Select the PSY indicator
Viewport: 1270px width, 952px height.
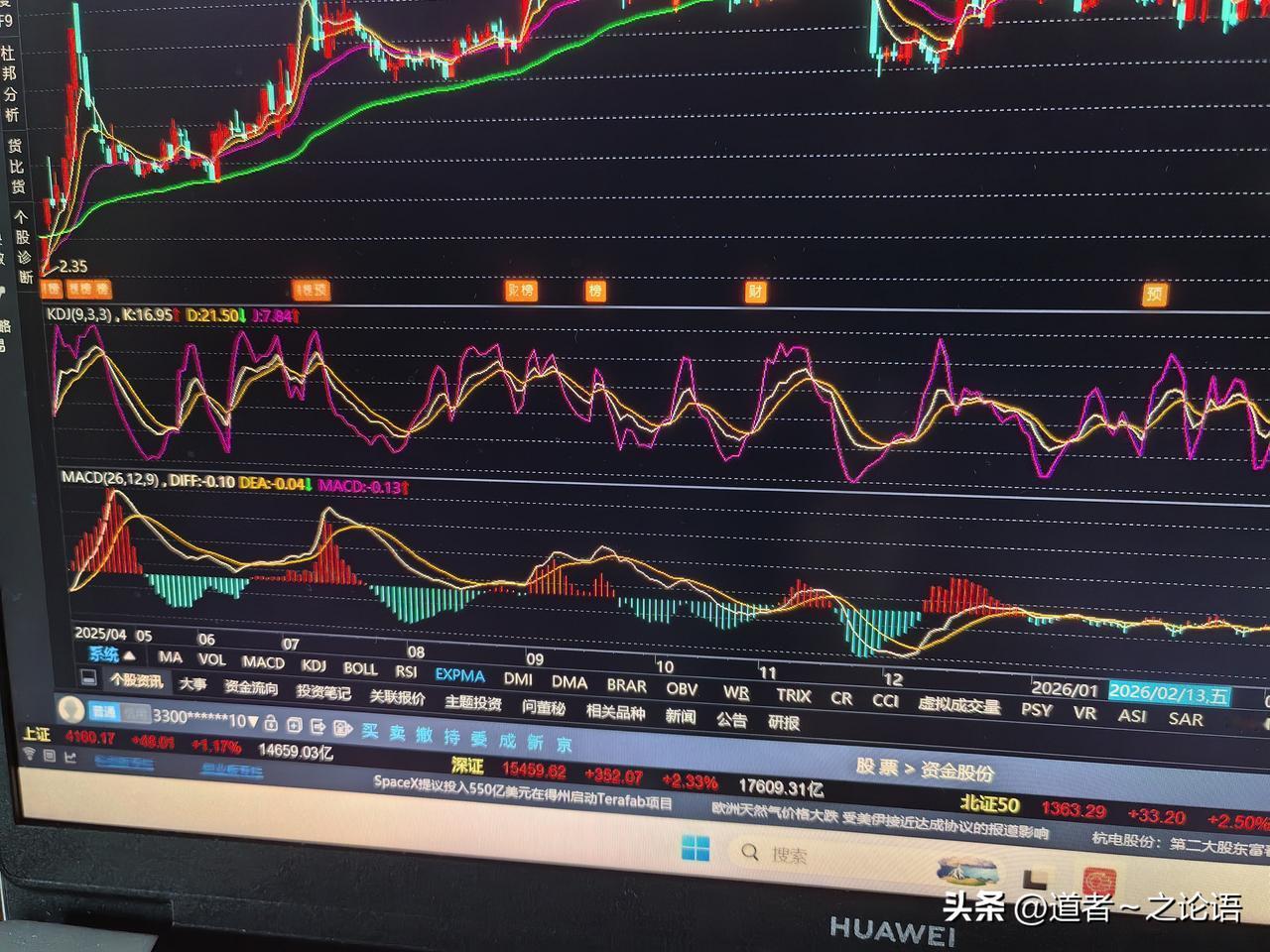coord(1037,709)
